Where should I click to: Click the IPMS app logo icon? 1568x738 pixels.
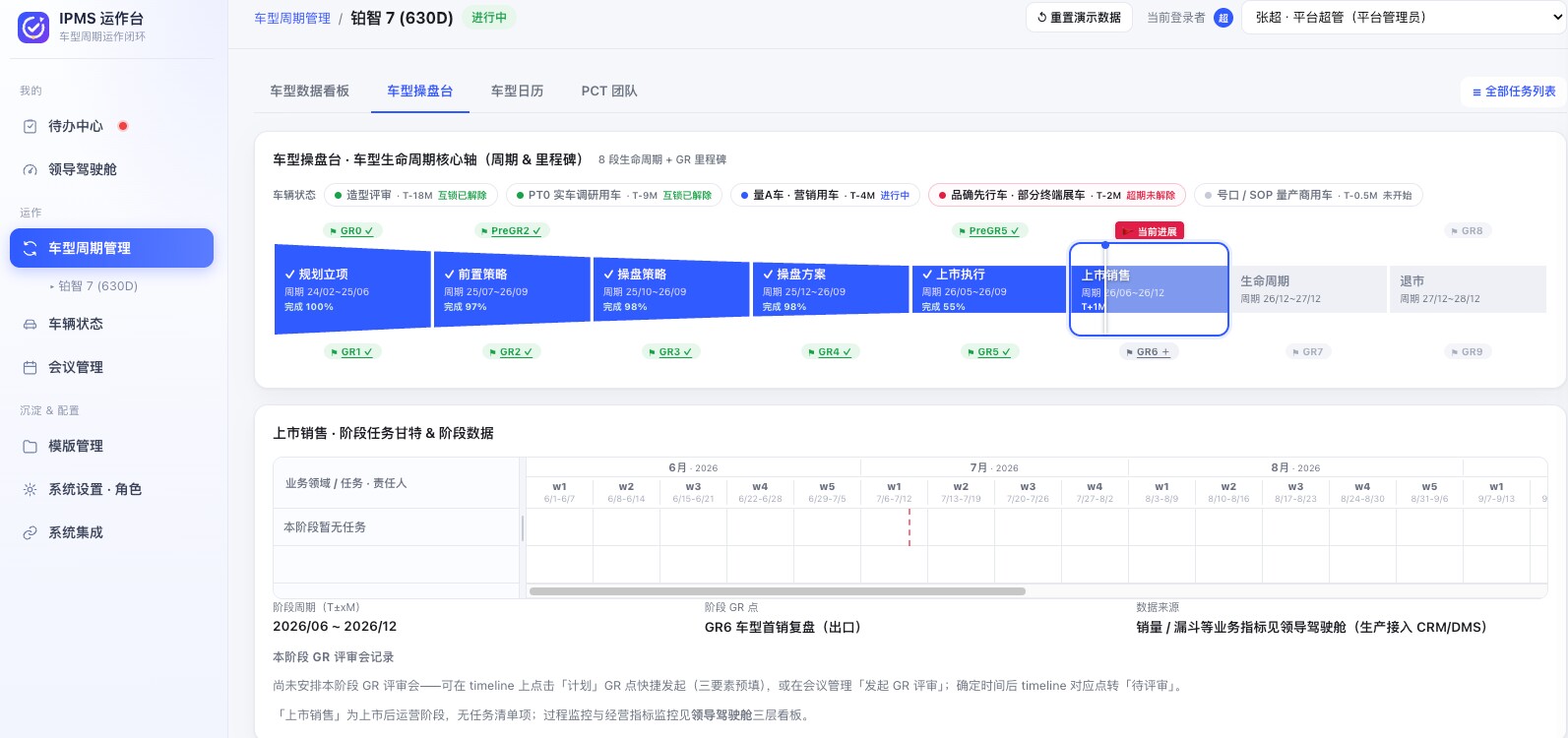click(33, 27)
